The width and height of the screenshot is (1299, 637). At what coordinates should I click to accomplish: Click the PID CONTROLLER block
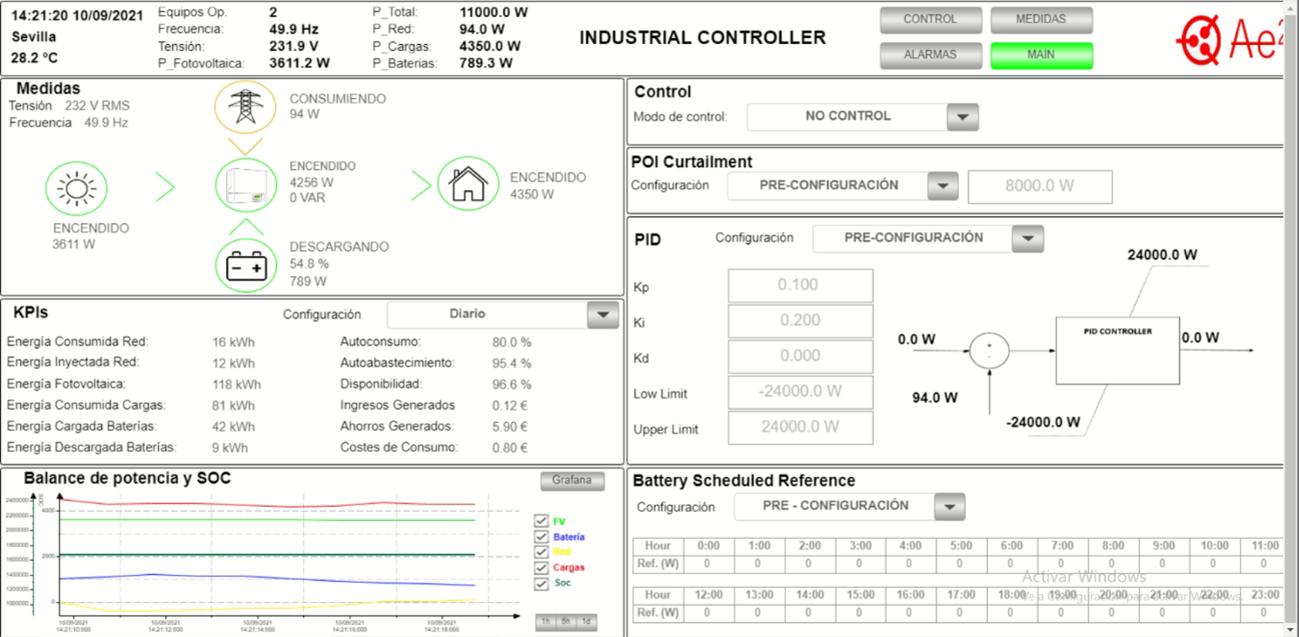click(x=1118, y=350)
